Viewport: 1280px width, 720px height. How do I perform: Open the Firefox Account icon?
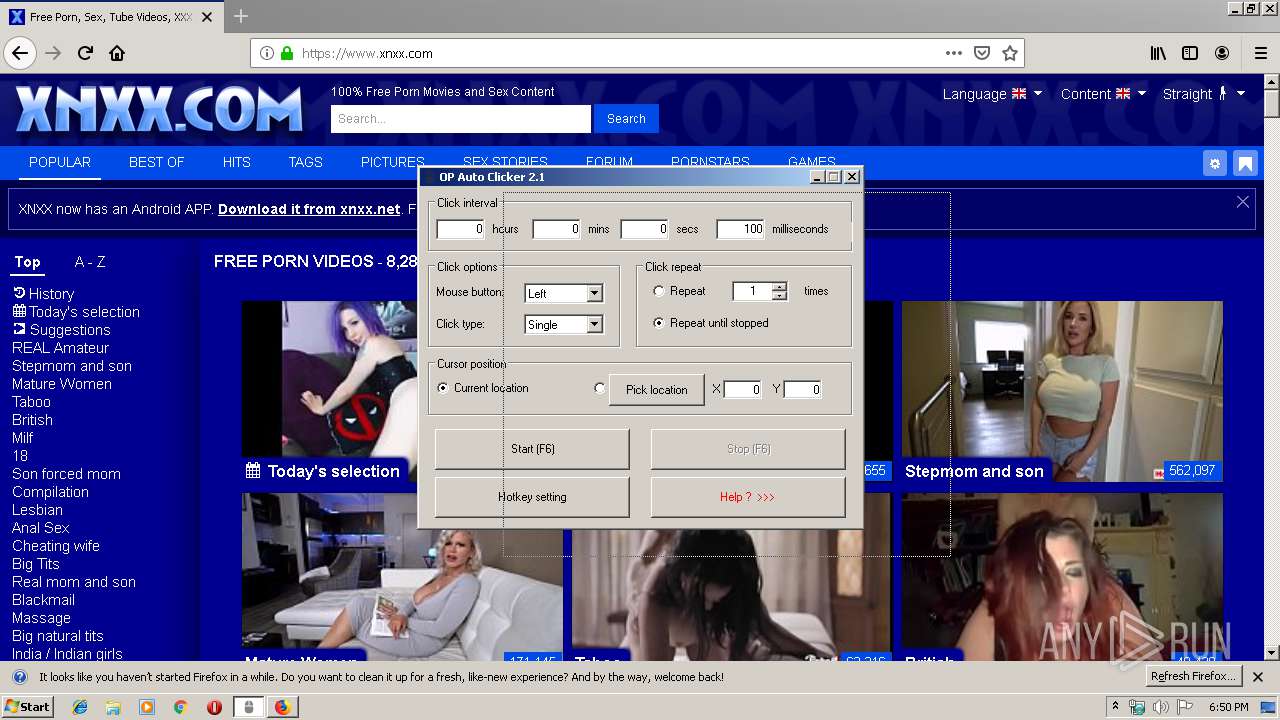(1222, 53)
